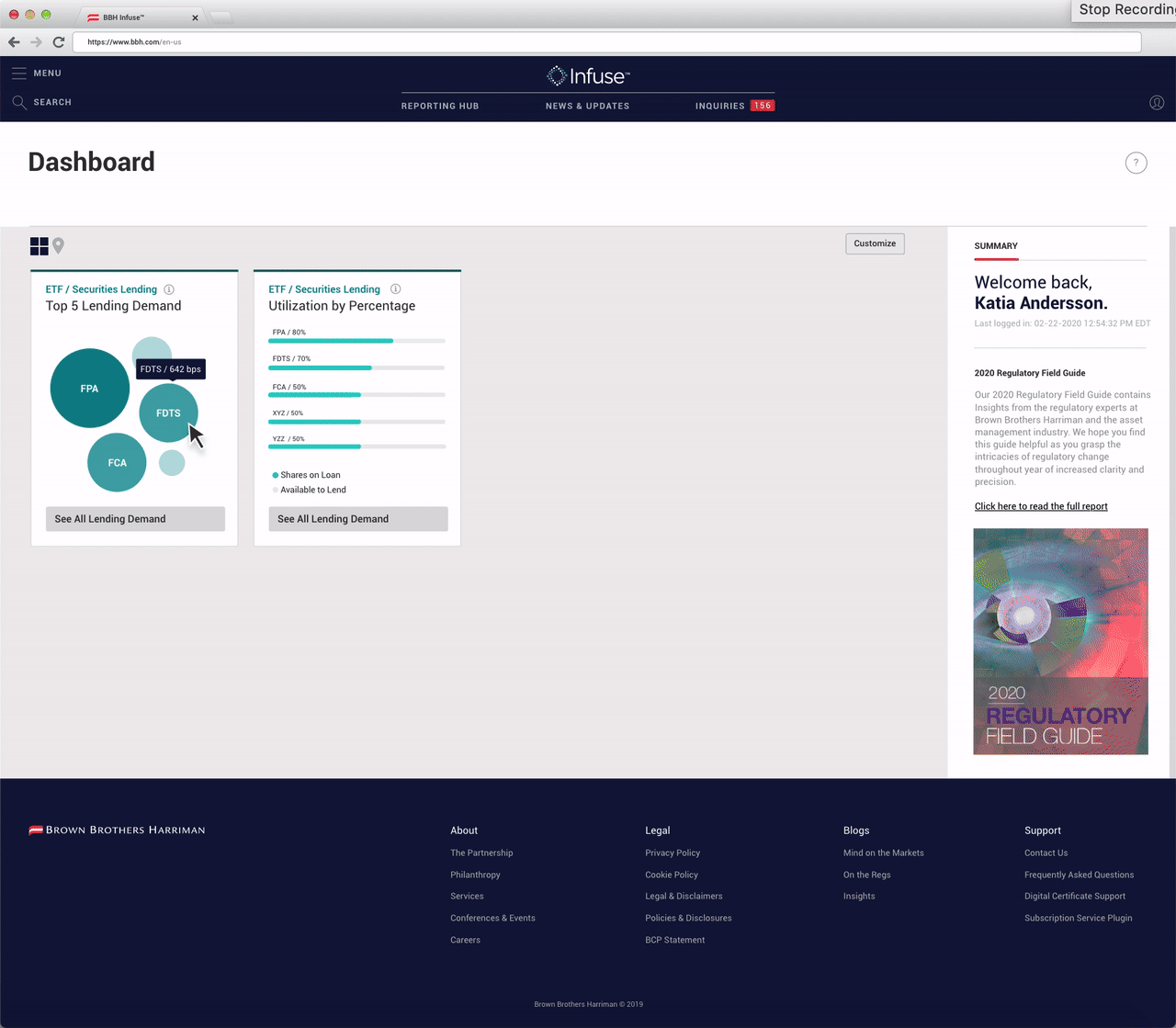Switch to grid view icon

click(40, 246)
